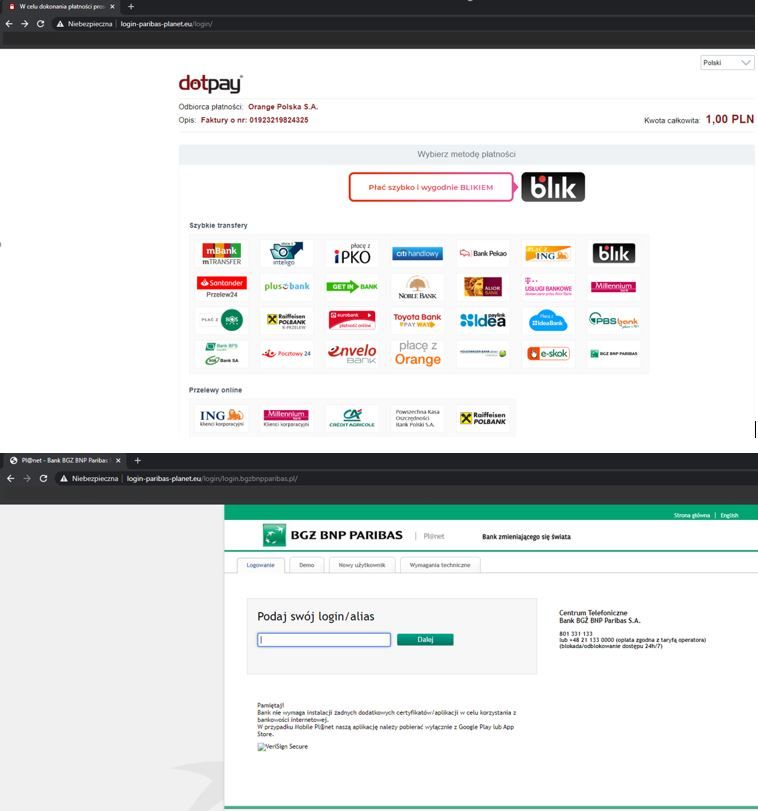Screen dimensions: 758x811
Task: Open the Nowy użytkownik tab
Action: [360, 565]
